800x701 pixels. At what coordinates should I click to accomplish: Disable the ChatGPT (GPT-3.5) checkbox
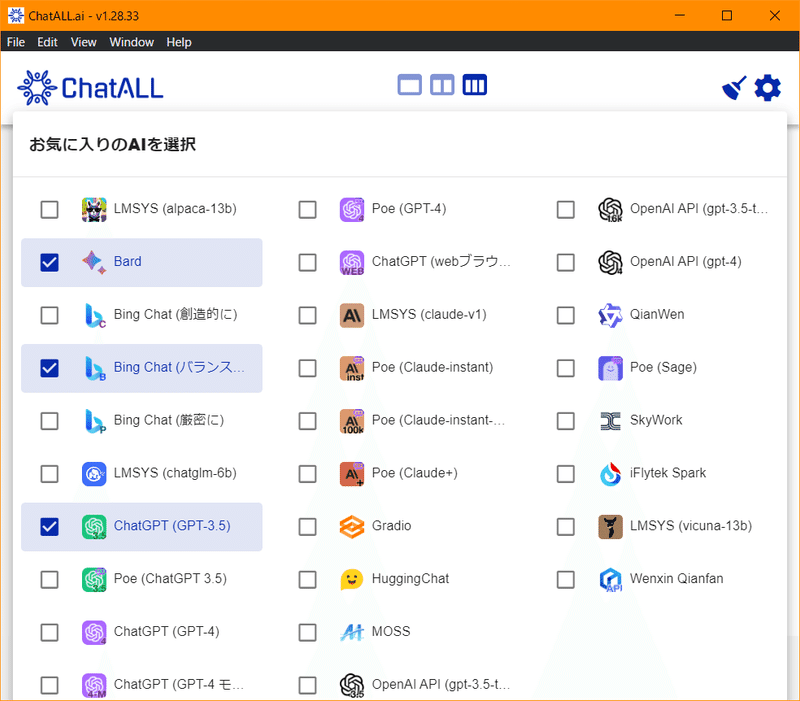point(49,526)
